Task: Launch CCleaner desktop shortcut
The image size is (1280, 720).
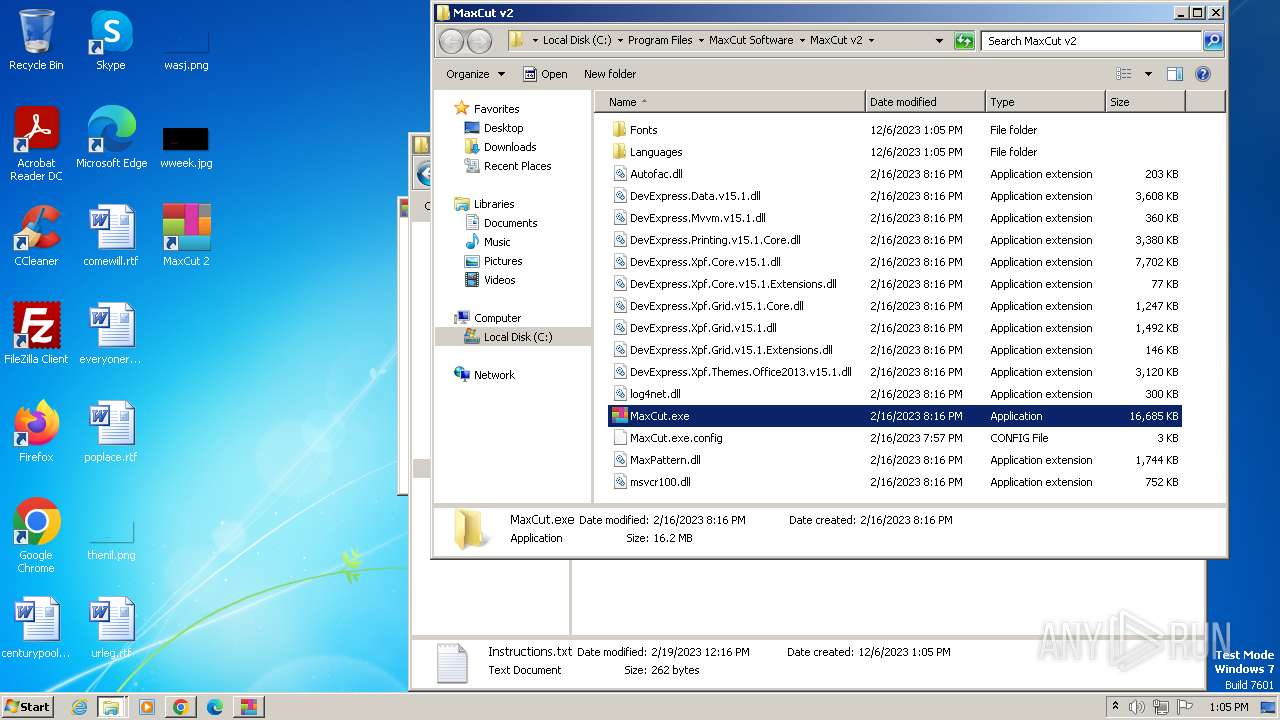Action: click(x=36, y=236)
